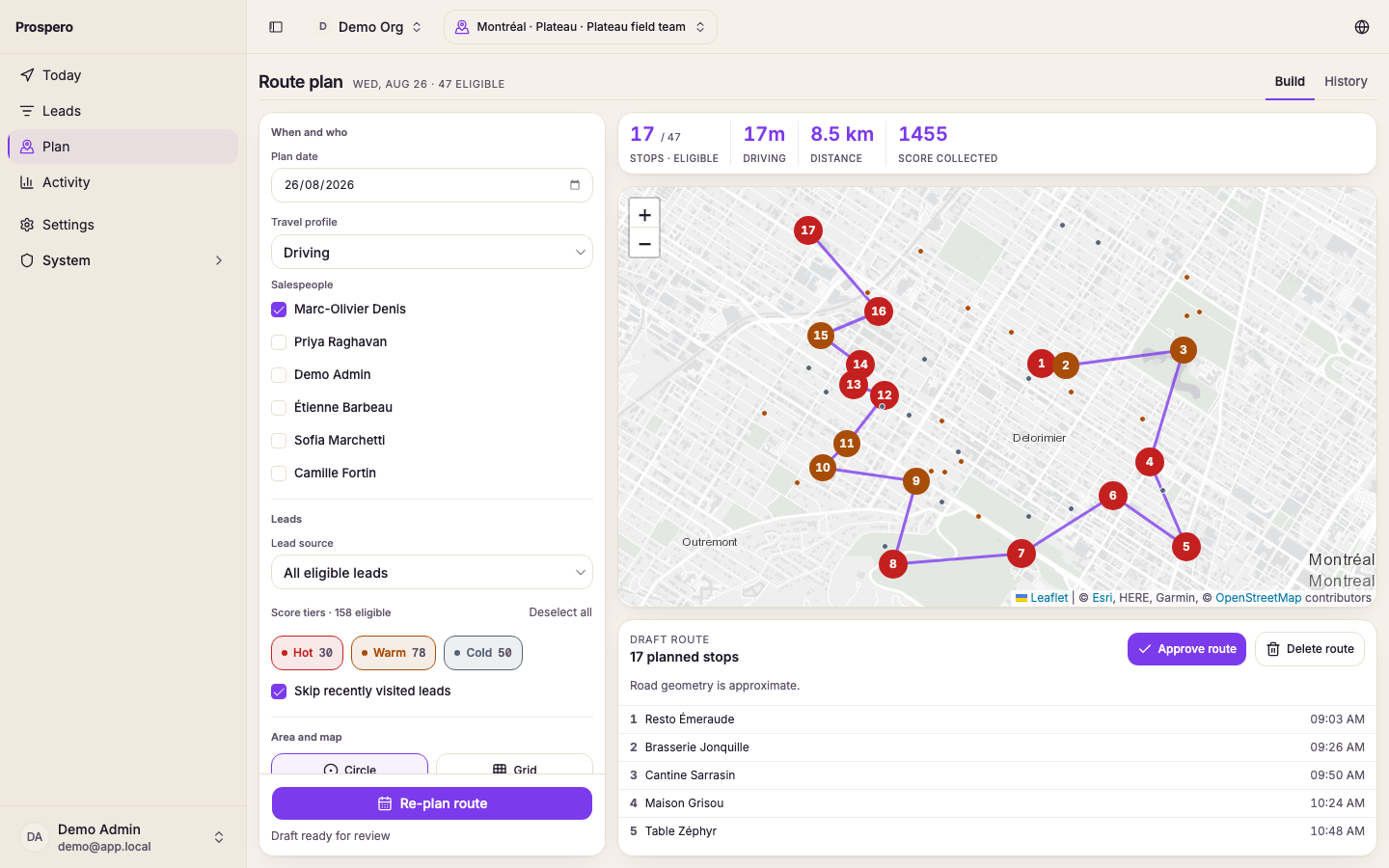This screenshot has height=868, width=1389.
Task: Open the Demo Admin account menu
Action: click(x=123, y=837)
